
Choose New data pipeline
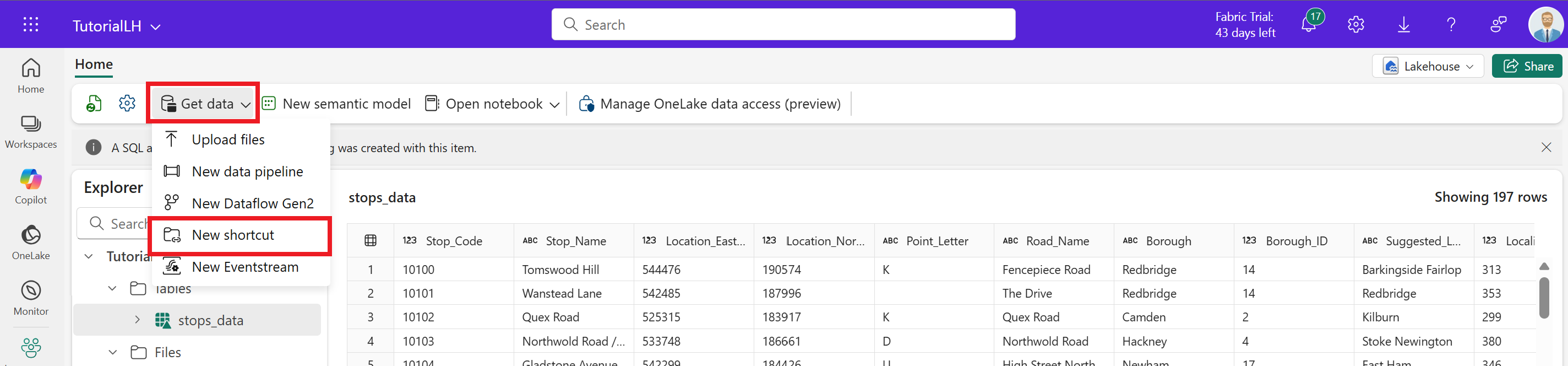[241, 171]
